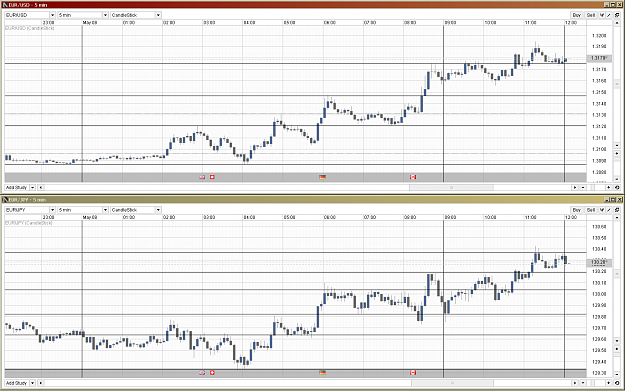Click Canadian flag event marker in EUR/USD chart
Viewport: 625px width, 391px height.
coord(413,177)
